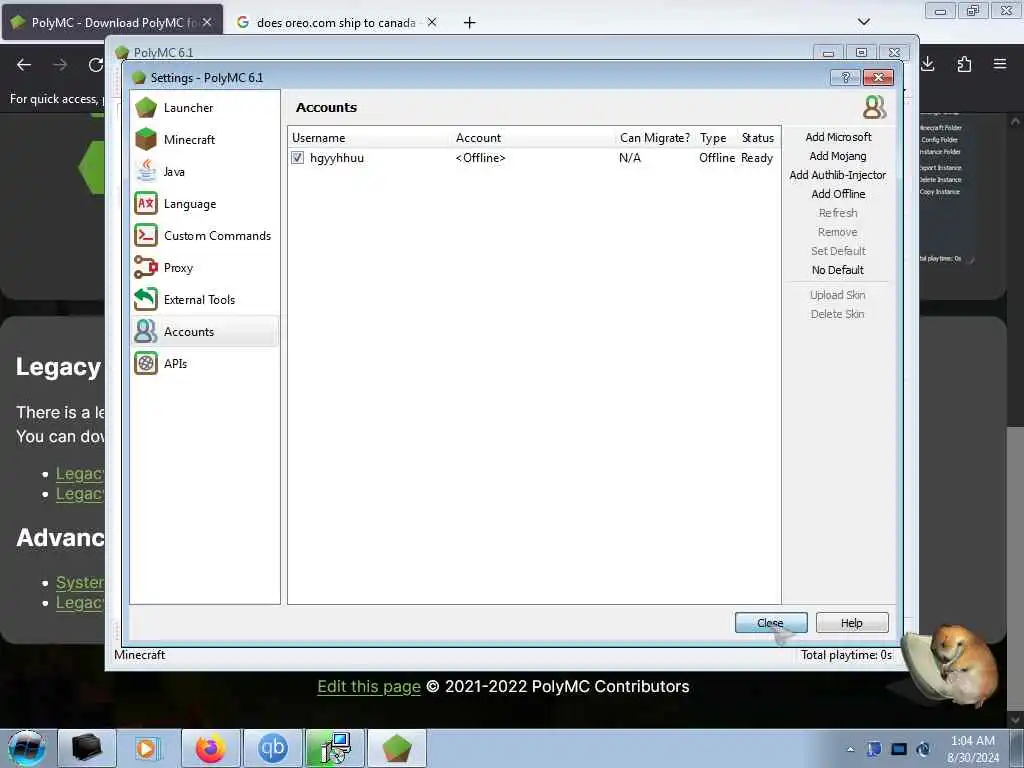The width and height of the screenshot is (1024, 768).
Task: Open the Windows Start menu
Action: pos(27,748)
